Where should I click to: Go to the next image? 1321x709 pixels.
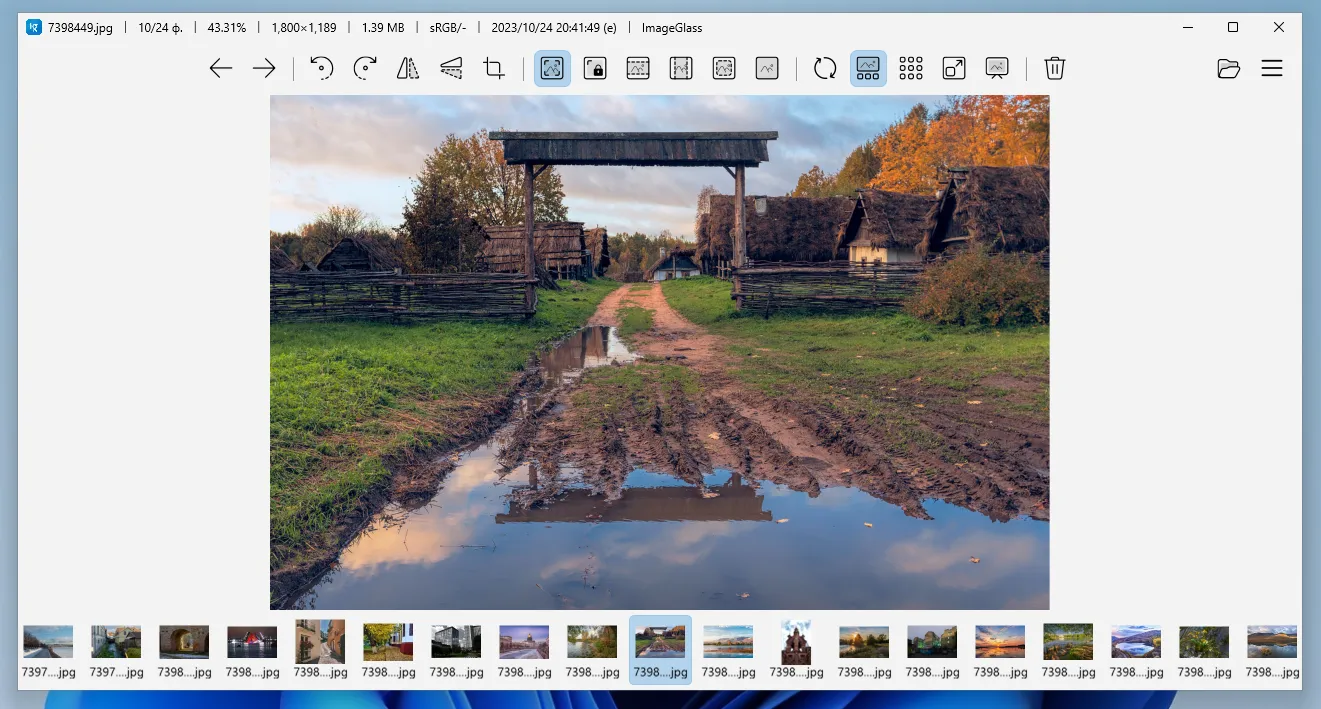(x=263, y=68)
